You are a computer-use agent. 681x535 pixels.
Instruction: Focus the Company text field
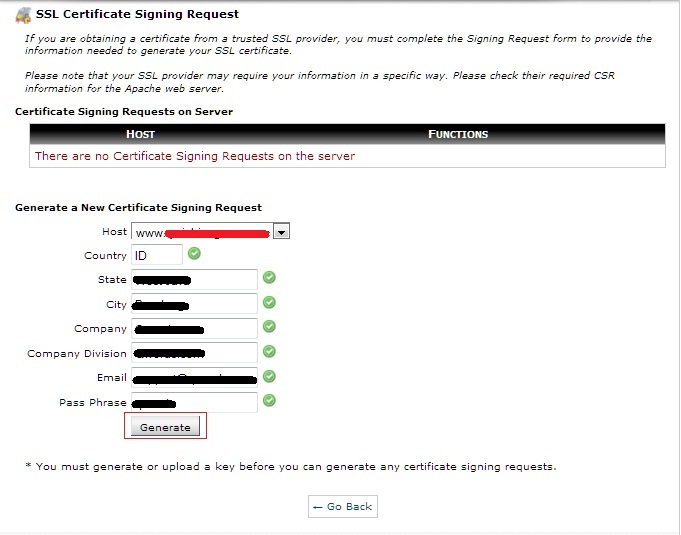pyautogui.click(x=194, y=328)
